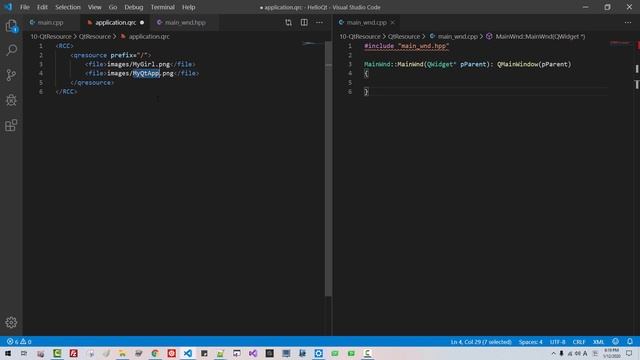Select the main_wnd.cpp tab in right group
Image resolution: width=640 pixels, height=360 pixels.
coord(366,22)
